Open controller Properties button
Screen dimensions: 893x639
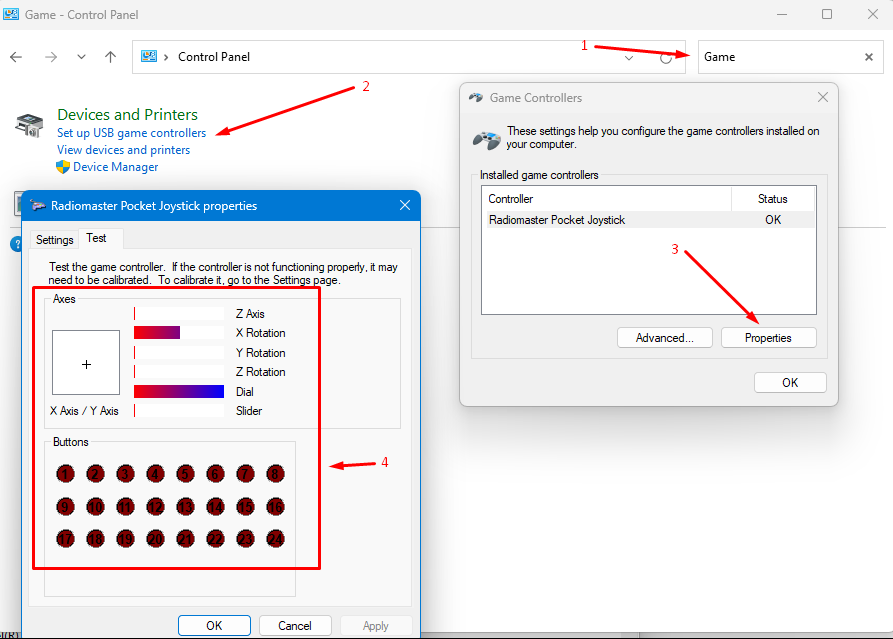pos(768,338)
